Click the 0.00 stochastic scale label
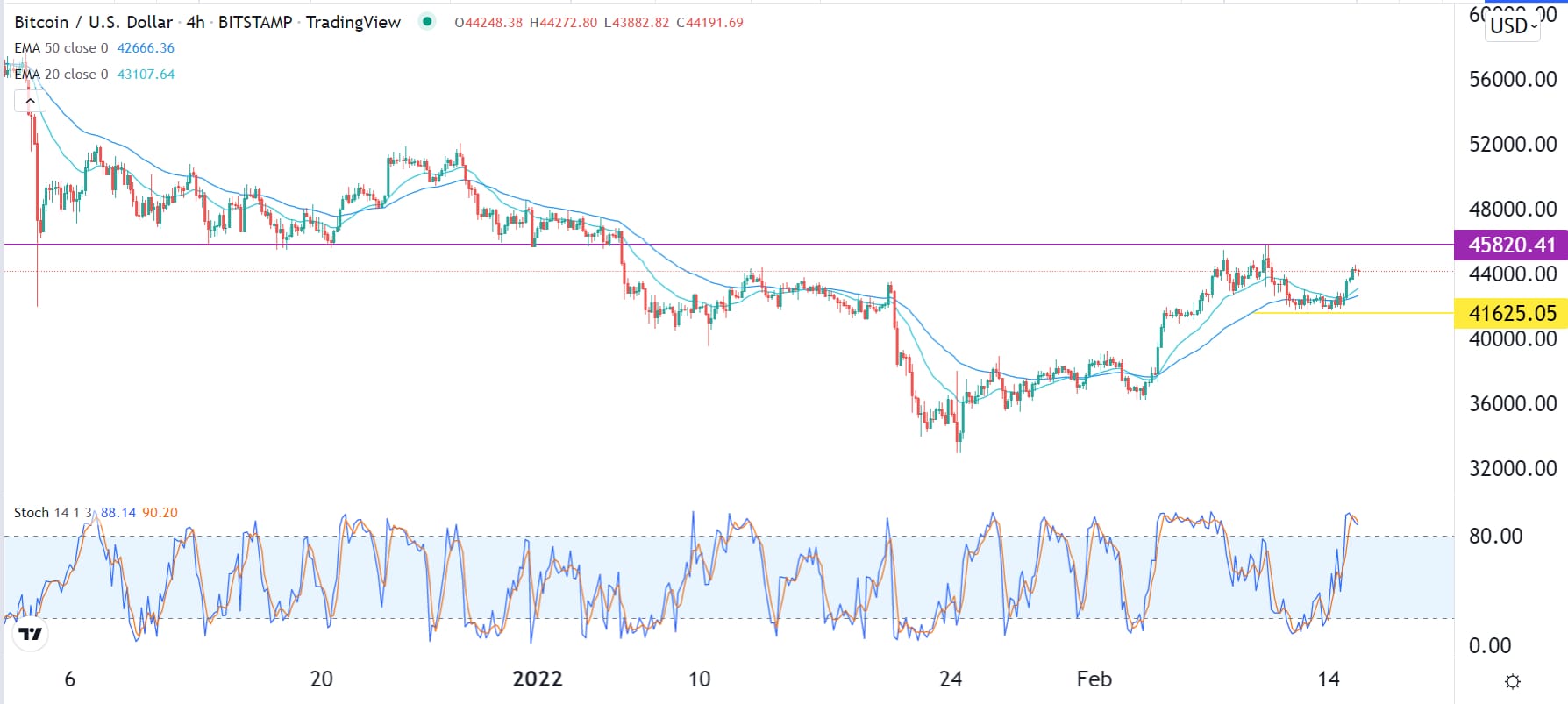 click(x=1489, y=646)
